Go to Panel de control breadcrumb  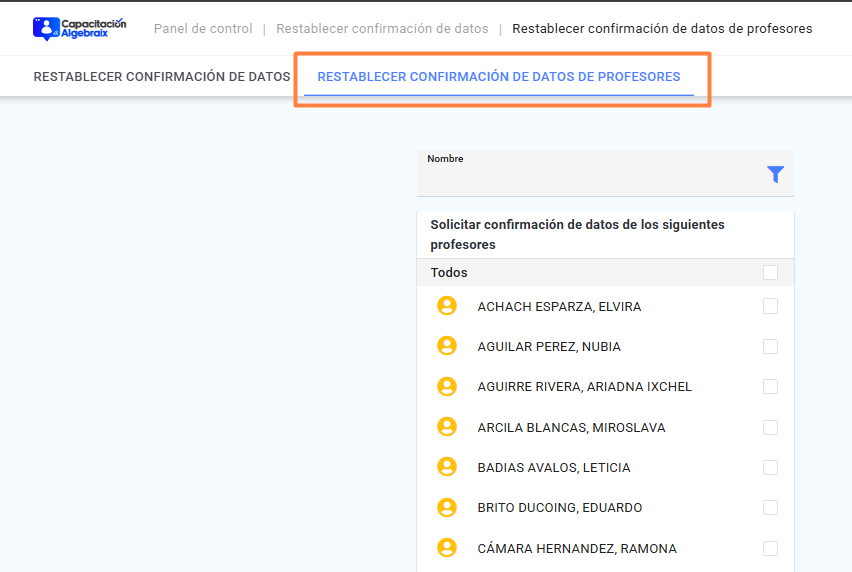[203, 29]
